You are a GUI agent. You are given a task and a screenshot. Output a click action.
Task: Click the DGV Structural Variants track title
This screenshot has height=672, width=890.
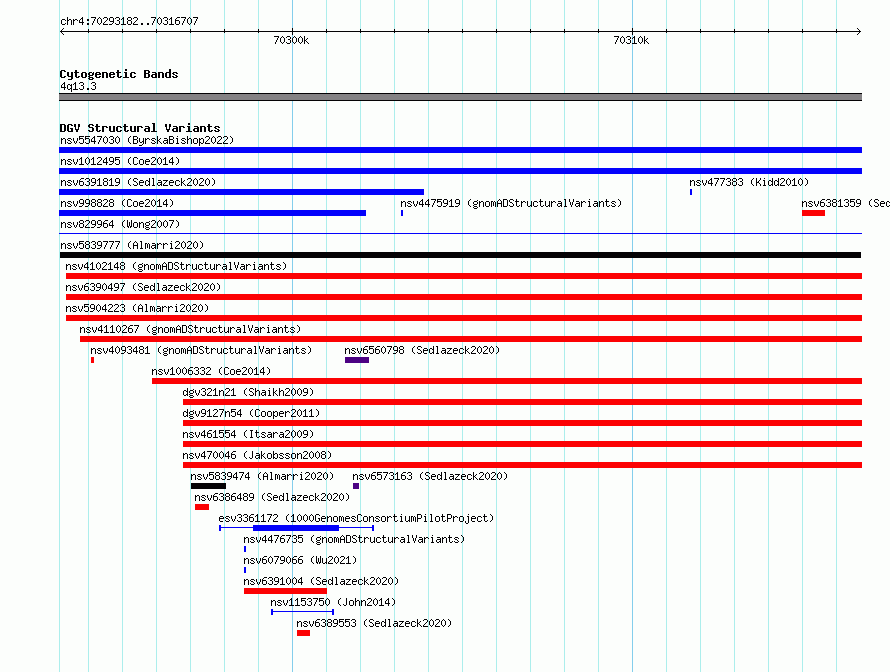140,128
